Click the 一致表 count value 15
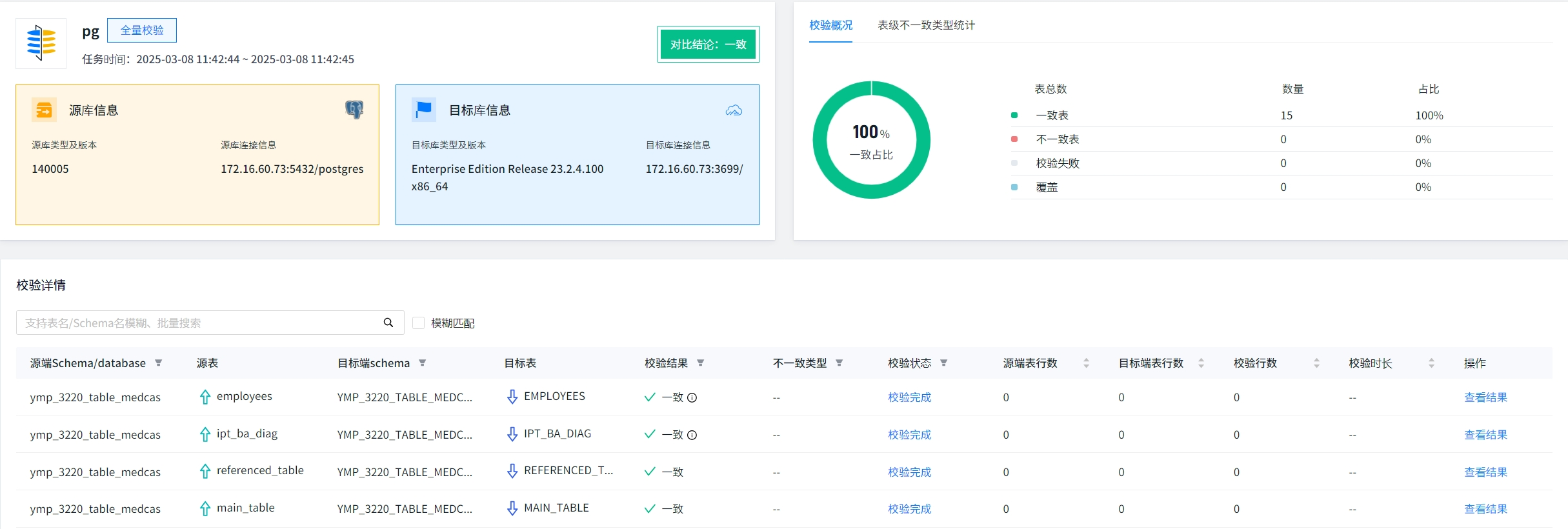This screenshot has width=1568, height=529. pyautogui.click(x=1286, y=115)
